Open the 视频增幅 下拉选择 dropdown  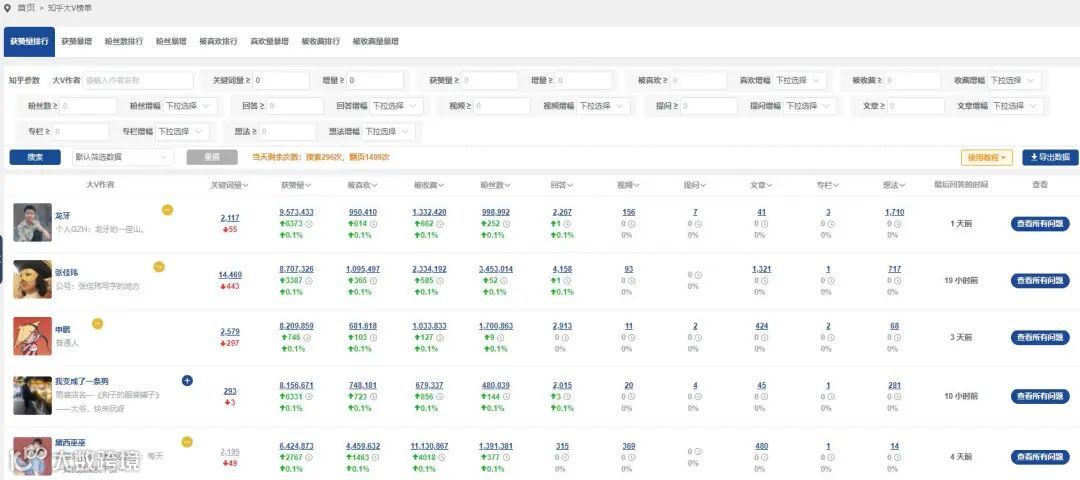603,106
